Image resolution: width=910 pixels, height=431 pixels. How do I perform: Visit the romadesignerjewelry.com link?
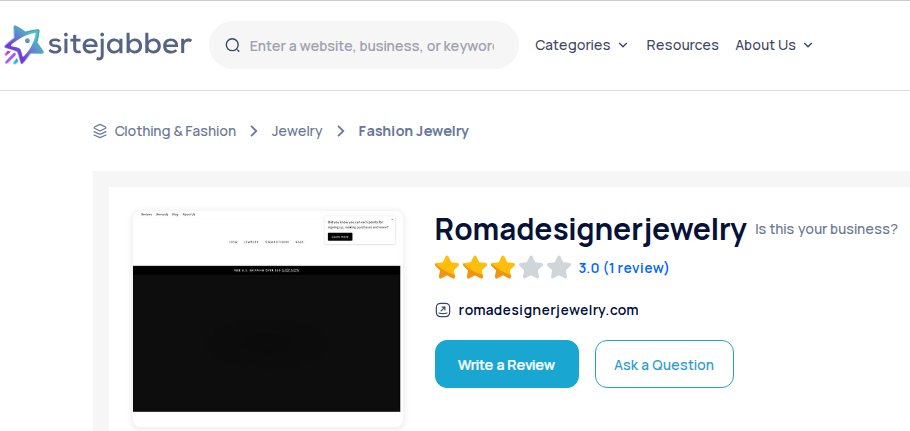548,310
